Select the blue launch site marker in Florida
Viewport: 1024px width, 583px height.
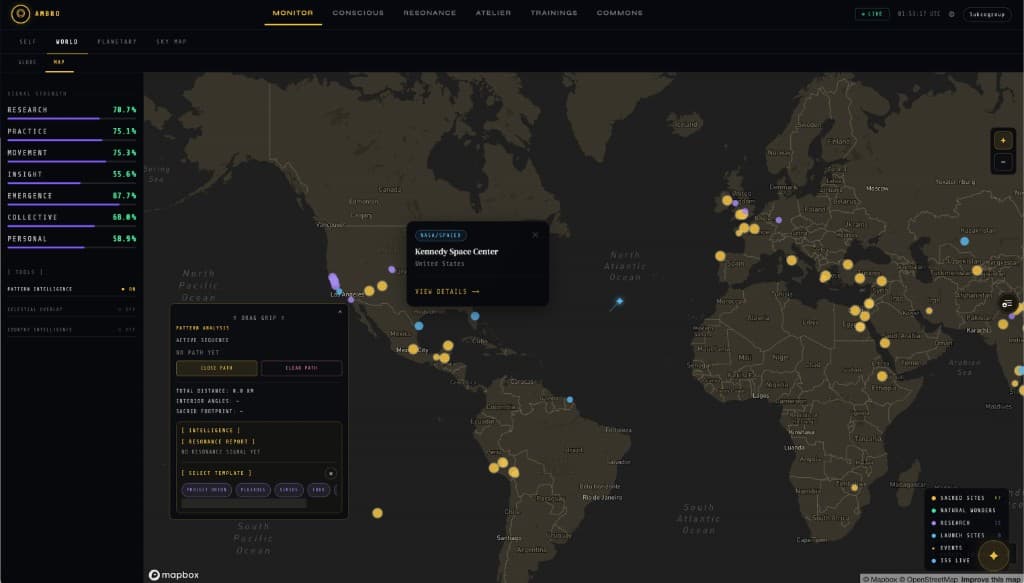coord(475,316)
